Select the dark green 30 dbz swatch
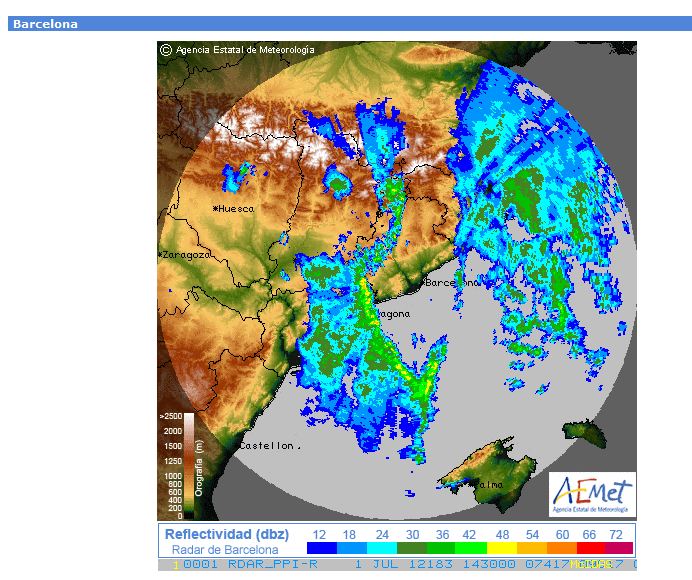 click(x=412, y=549)
